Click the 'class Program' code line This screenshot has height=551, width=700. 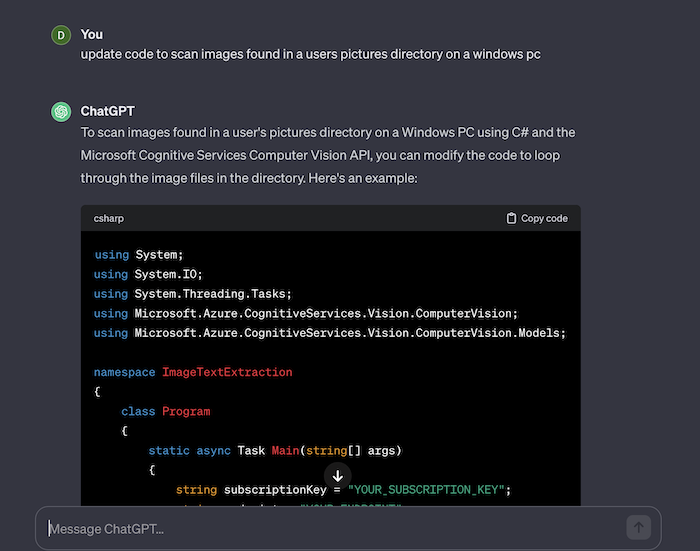click(x=166, y=411)
